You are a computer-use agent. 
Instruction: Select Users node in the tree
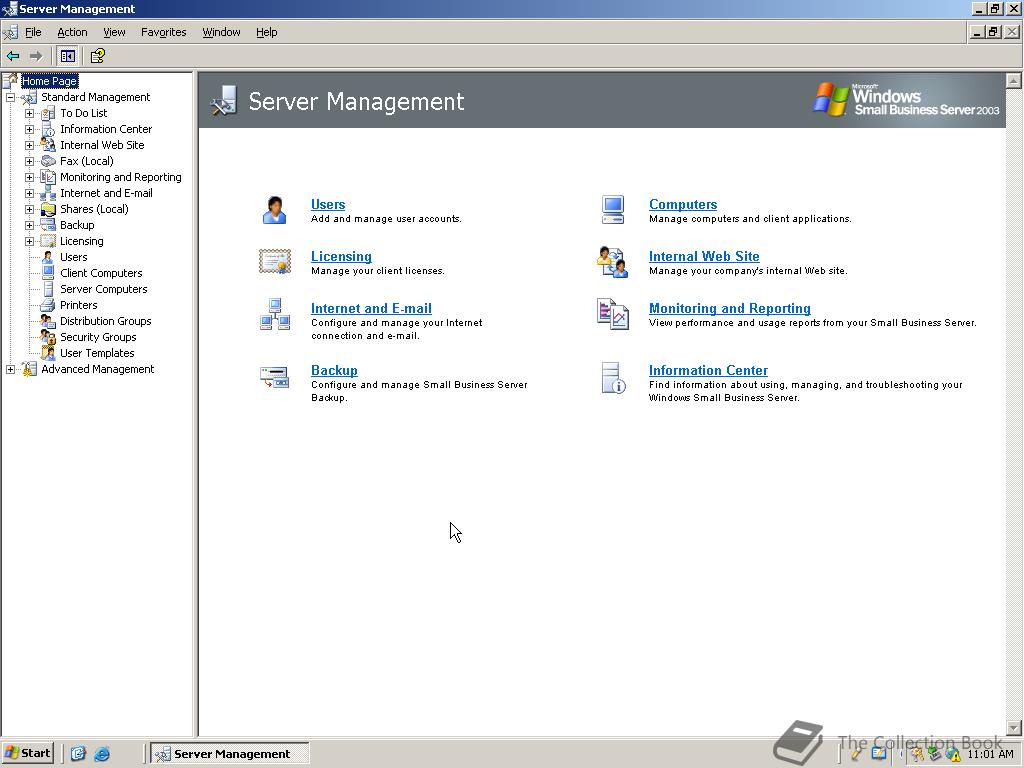pos(73,257)
